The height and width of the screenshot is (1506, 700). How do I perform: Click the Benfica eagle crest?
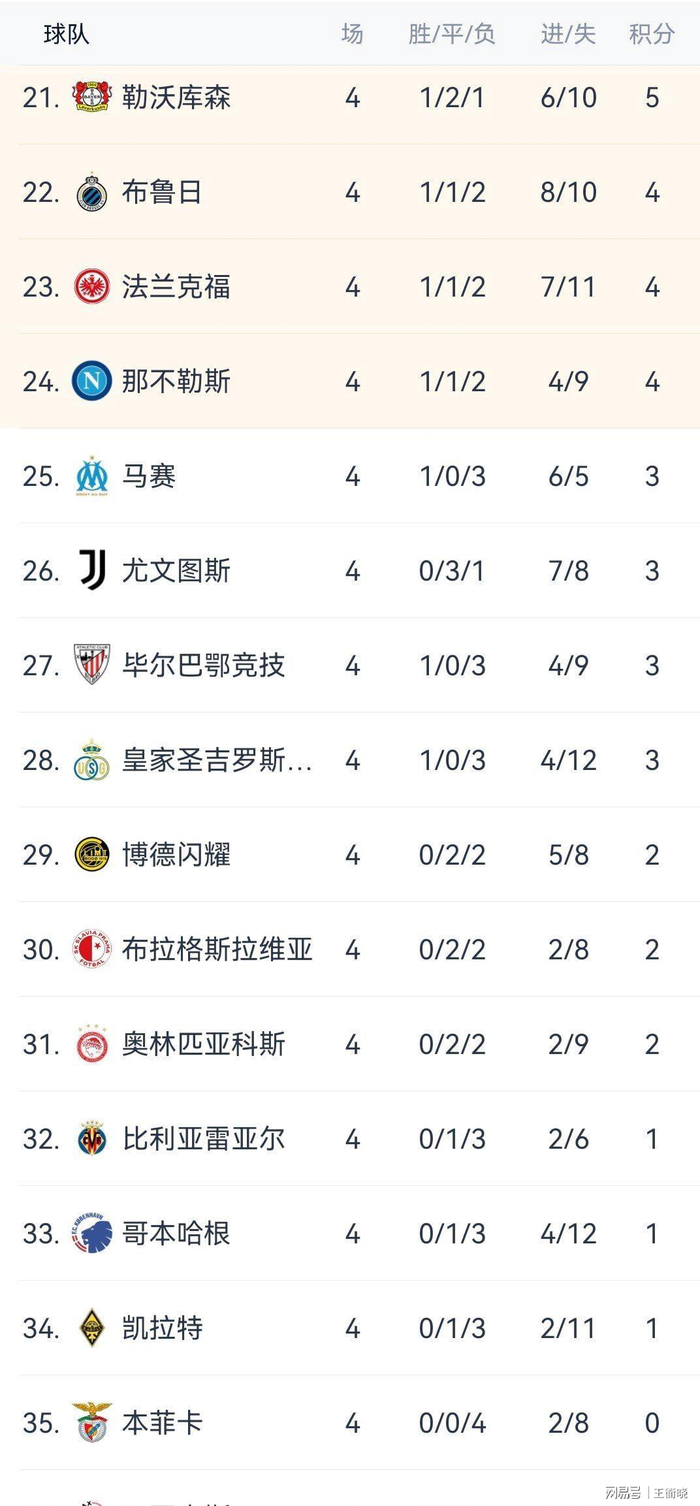(93, 1422)
